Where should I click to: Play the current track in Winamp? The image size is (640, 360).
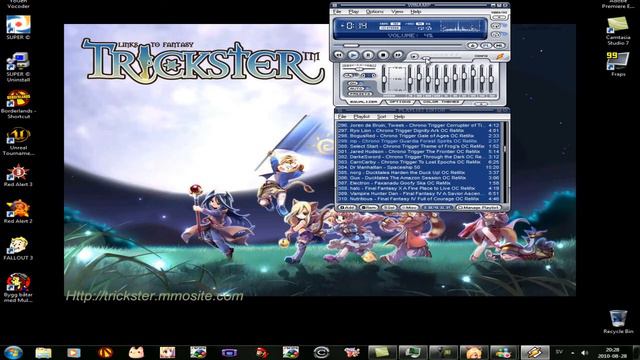coord(353,55)
